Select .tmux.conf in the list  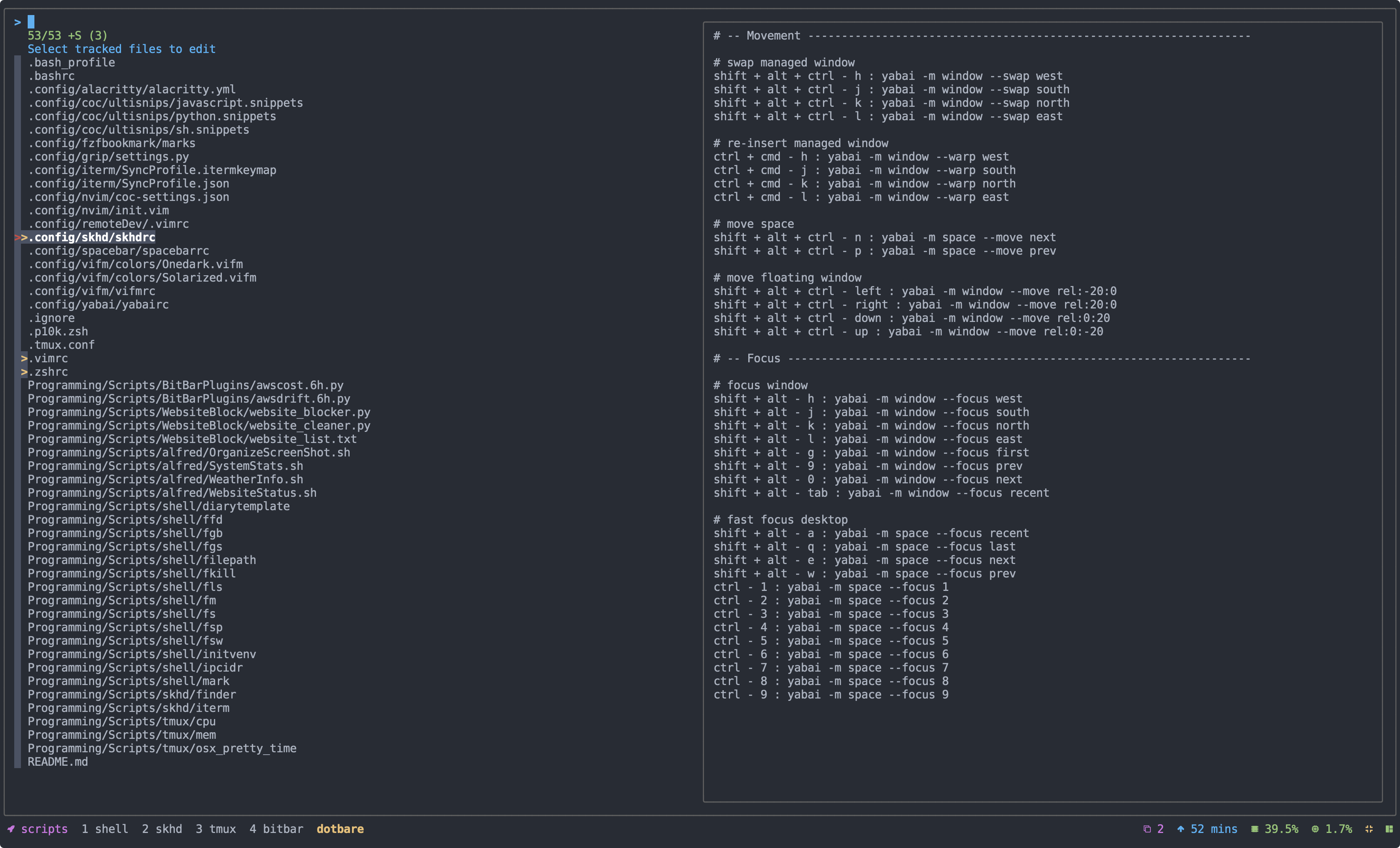click(x=61, y=345)
